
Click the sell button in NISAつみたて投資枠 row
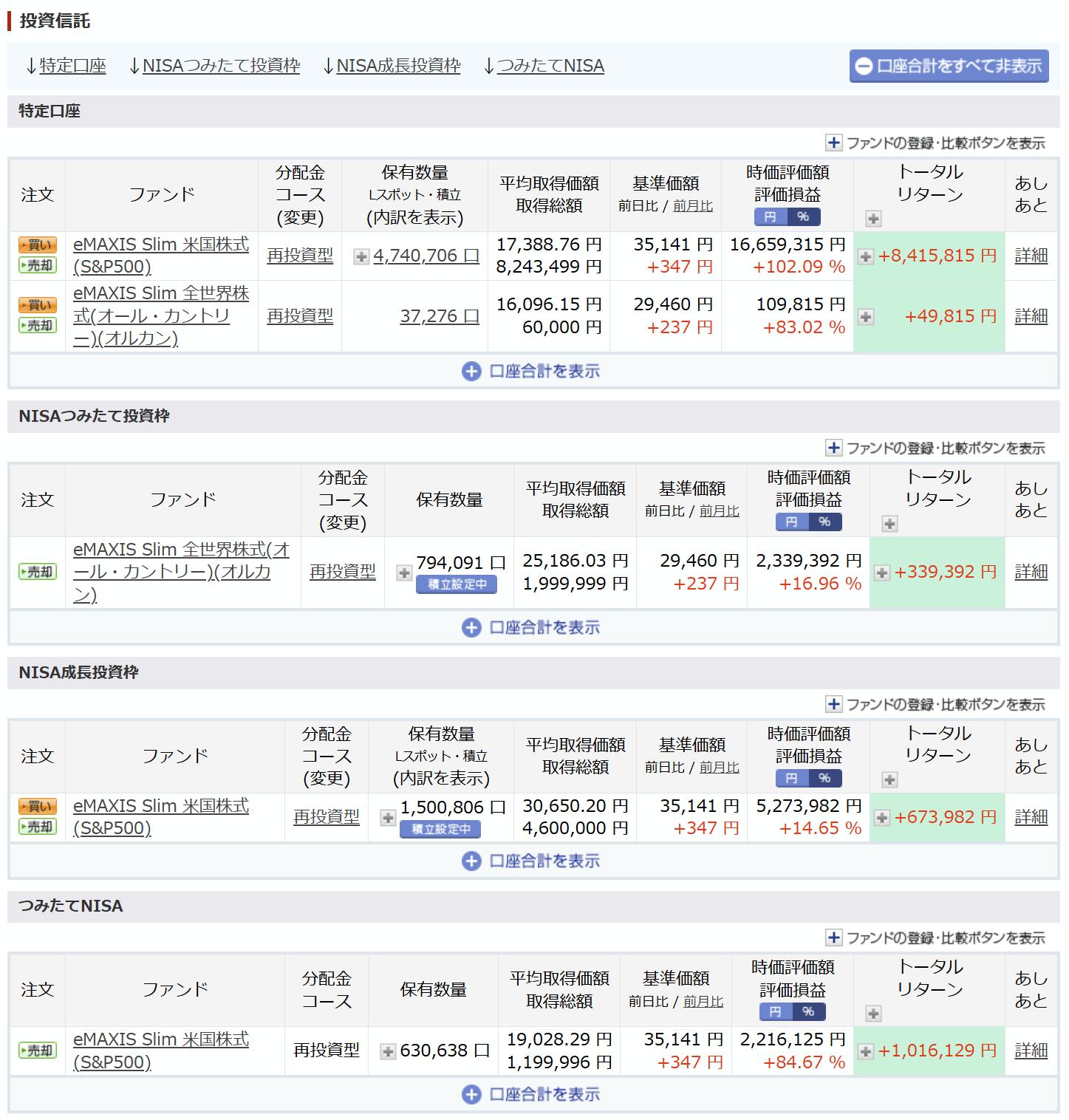37,572
